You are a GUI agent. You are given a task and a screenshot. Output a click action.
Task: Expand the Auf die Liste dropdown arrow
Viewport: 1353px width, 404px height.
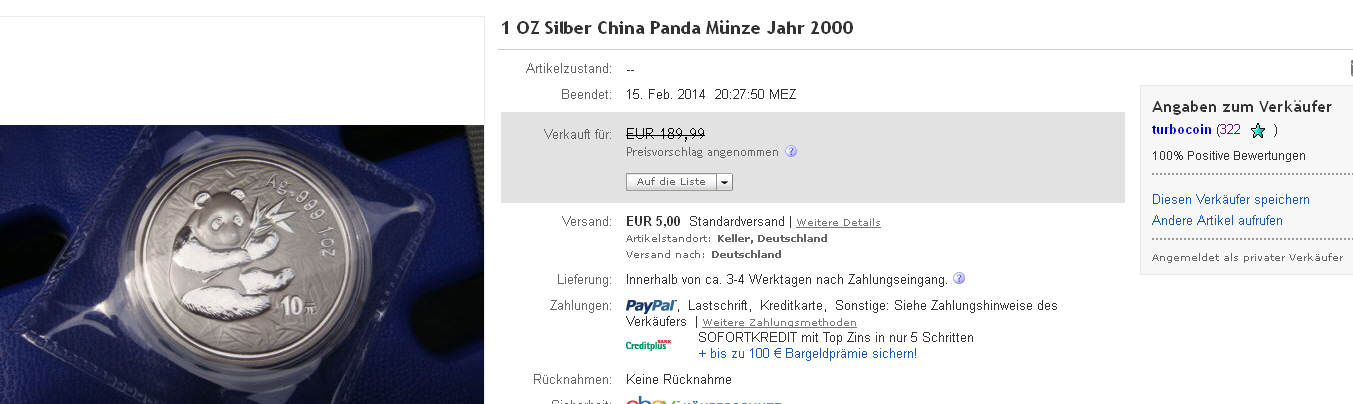click(724, 182)
